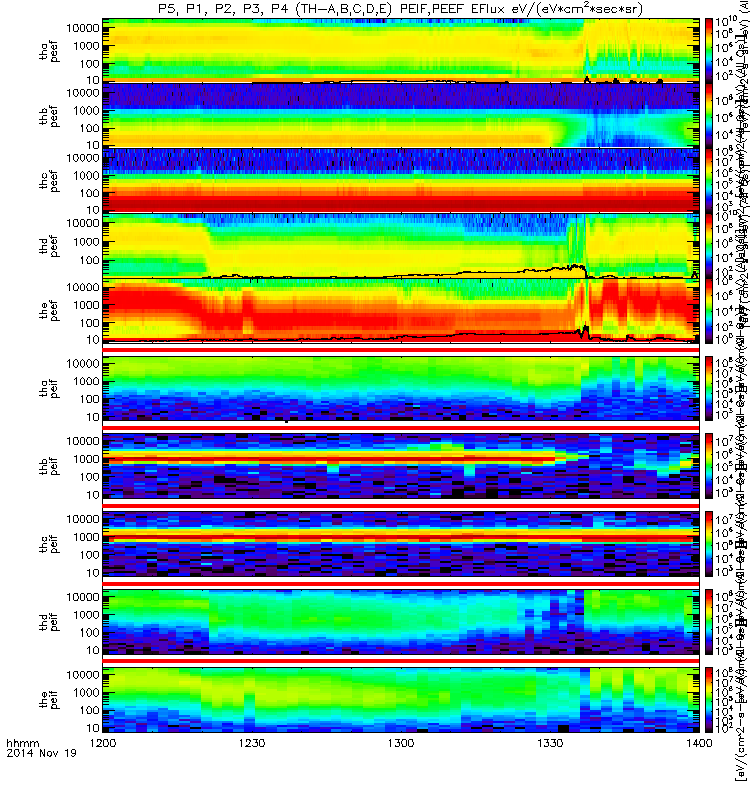Click the 1200 time axis tick label
Viewport: 750px width, 800px height.
[x=103, y=743]
